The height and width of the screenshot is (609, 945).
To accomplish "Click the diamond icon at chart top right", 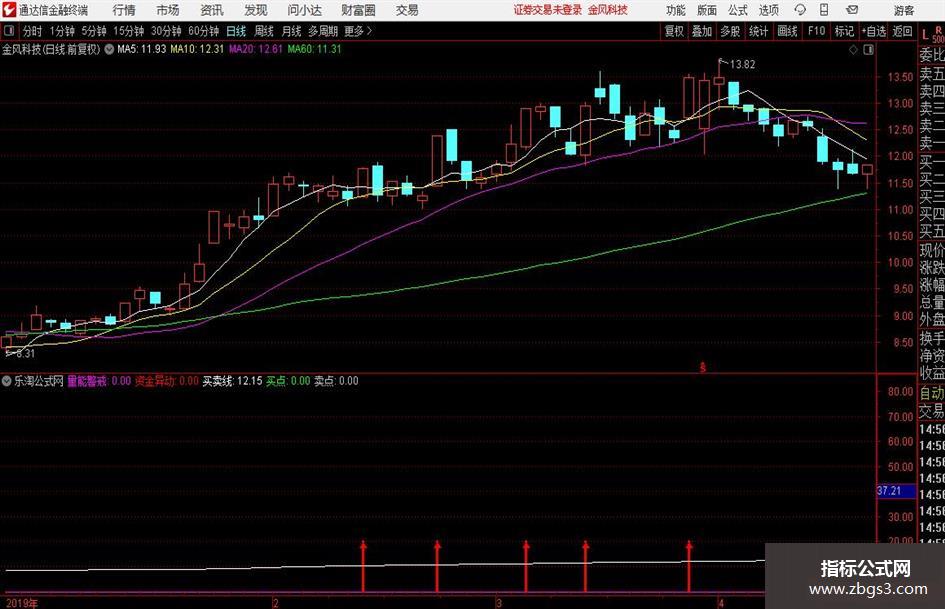I will [853, 50].
